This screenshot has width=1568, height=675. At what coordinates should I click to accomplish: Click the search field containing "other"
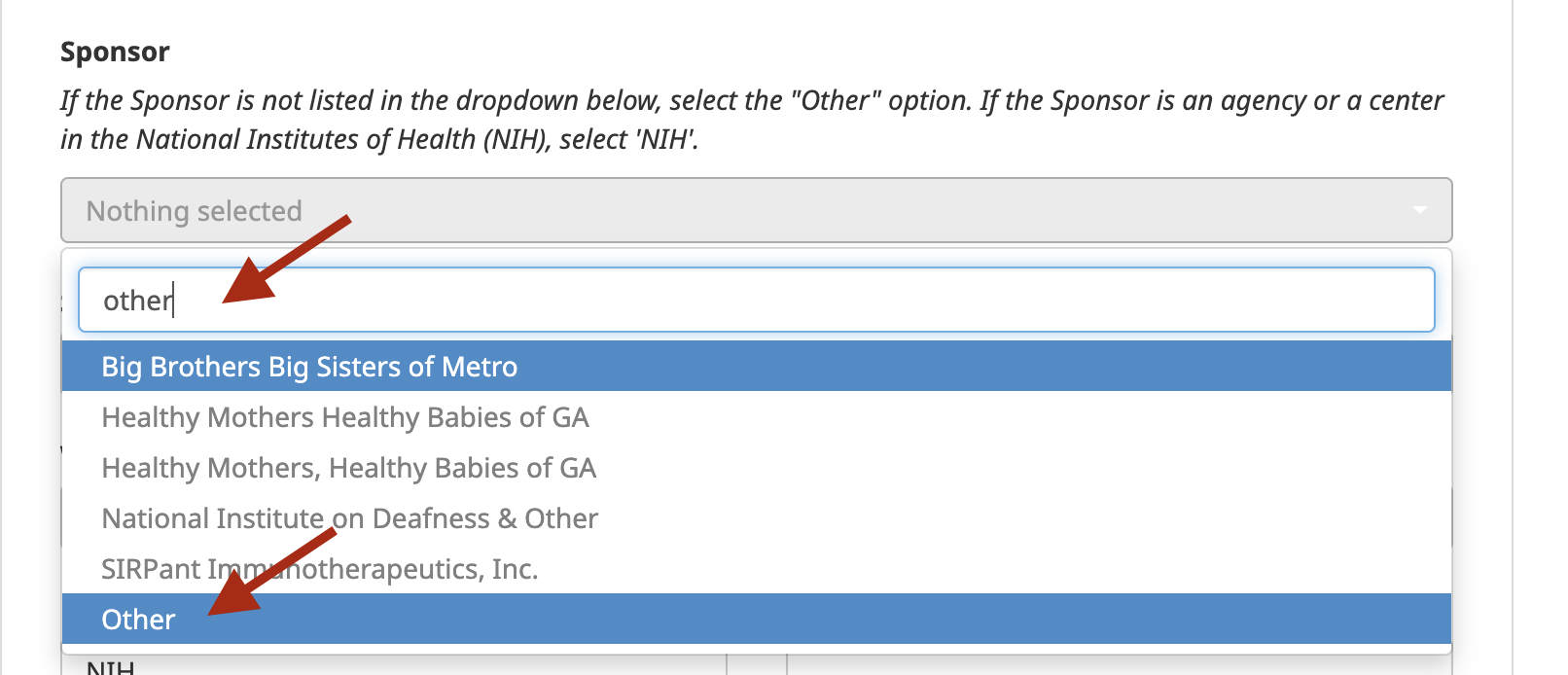point(755,301)
